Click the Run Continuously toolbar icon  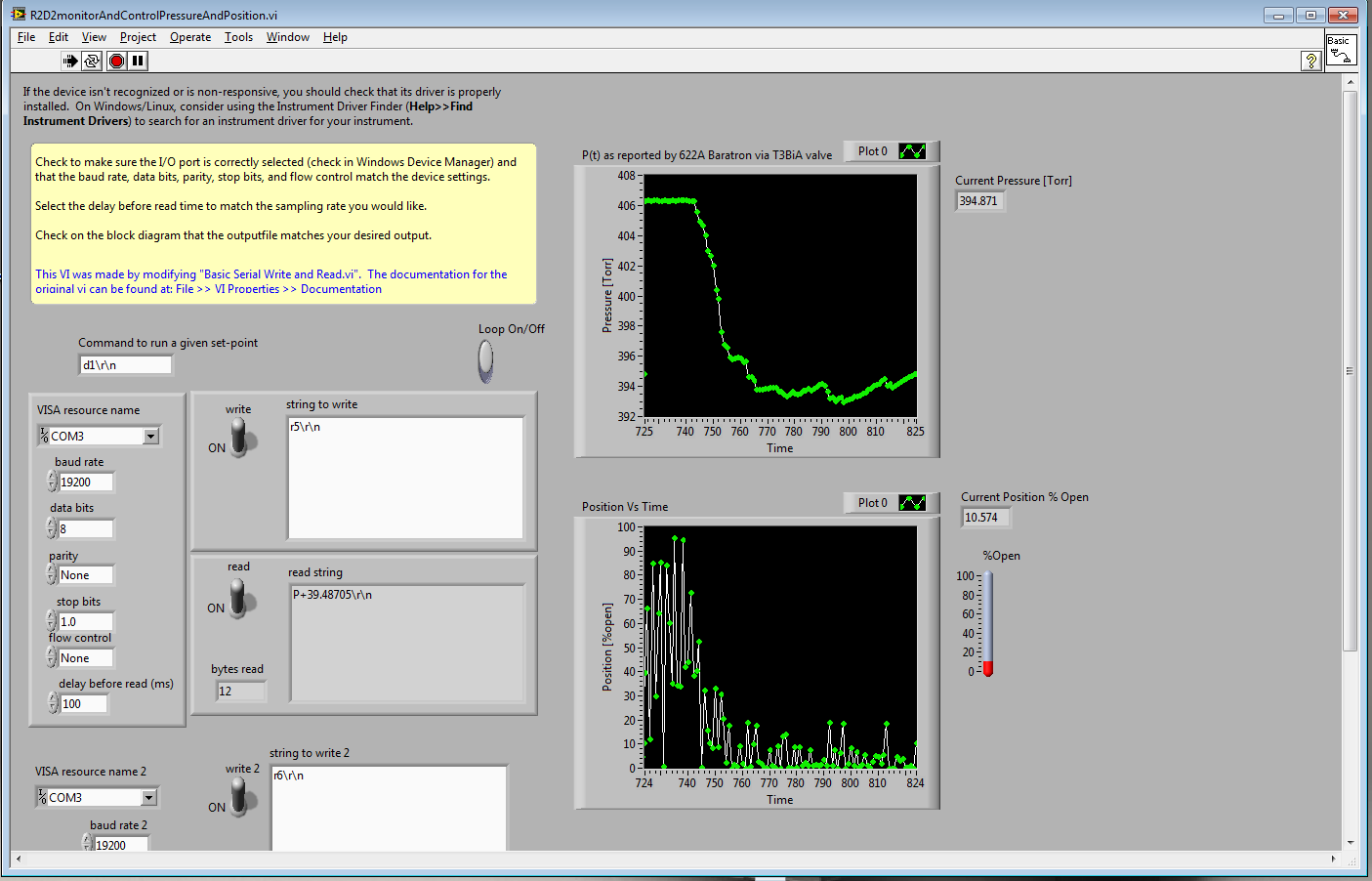pyautogui.click(x=92, y=61)
